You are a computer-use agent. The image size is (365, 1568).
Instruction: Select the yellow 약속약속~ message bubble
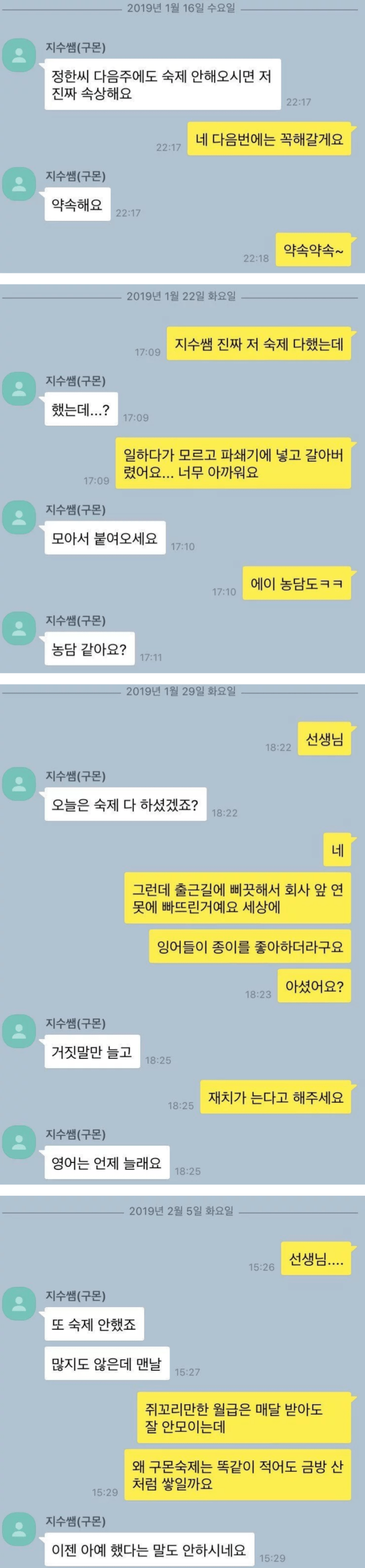(x=314, y=249)
